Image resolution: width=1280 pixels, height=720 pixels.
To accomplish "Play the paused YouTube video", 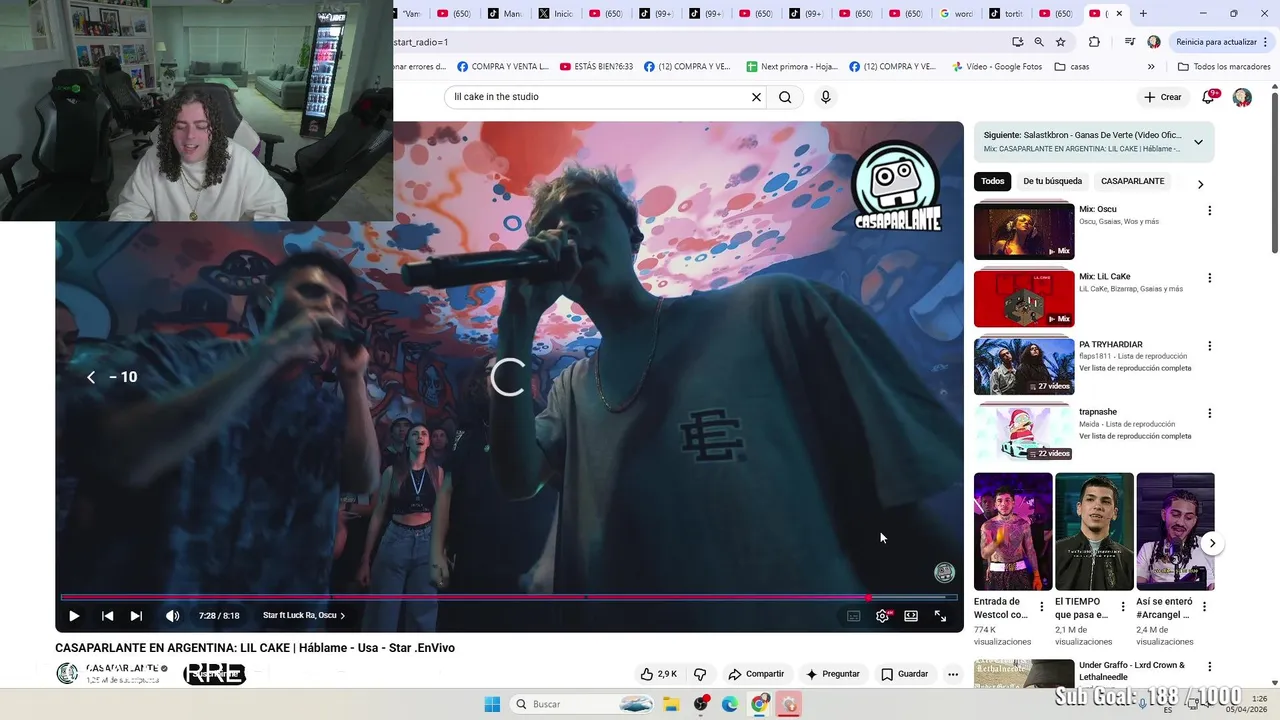I will (74, 616).
